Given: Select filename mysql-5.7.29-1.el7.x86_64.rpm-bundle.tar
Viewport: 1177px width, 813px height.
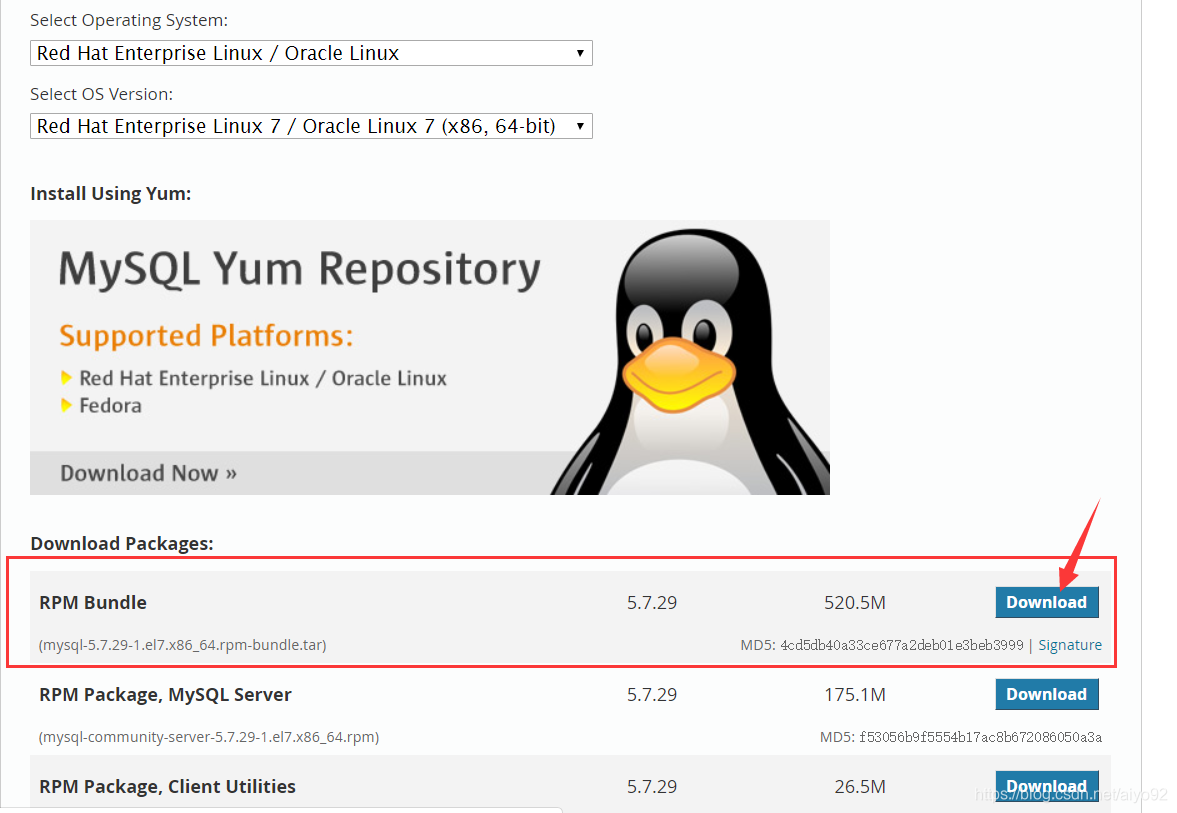Looking at the screenshot, I should pos(182,645).
